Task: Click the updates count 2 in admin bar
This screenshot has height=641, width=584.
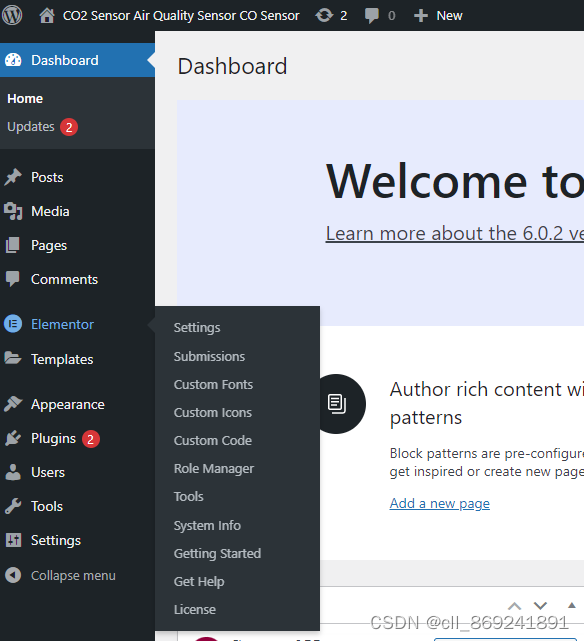Action: click(x=344, y=16)
